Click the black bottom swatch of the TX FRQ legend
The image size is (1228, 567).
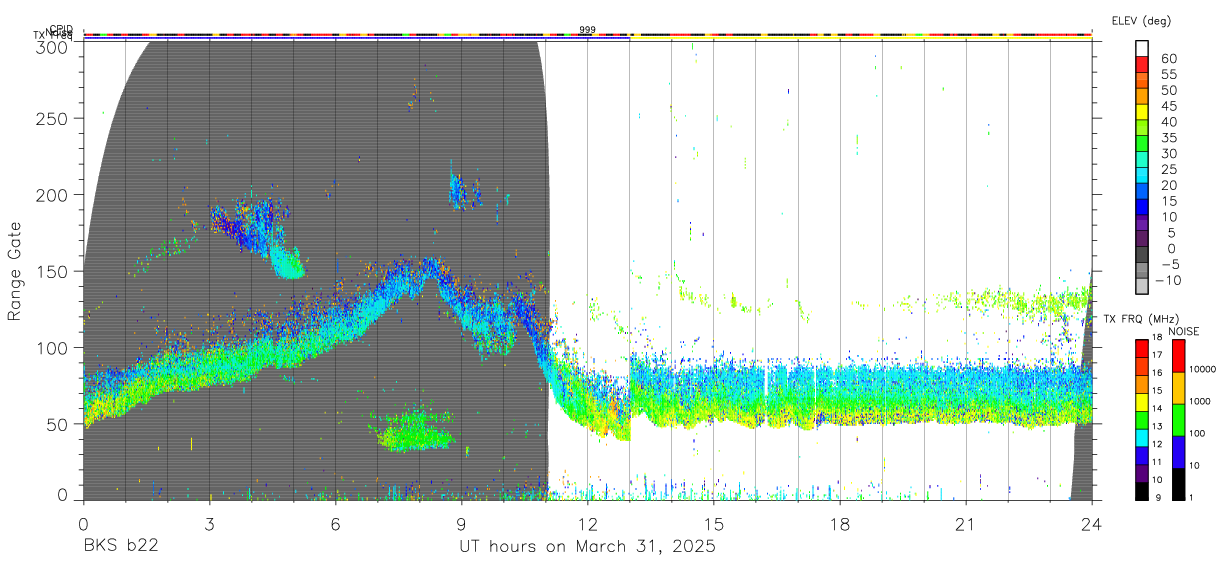coord(1142,491)
